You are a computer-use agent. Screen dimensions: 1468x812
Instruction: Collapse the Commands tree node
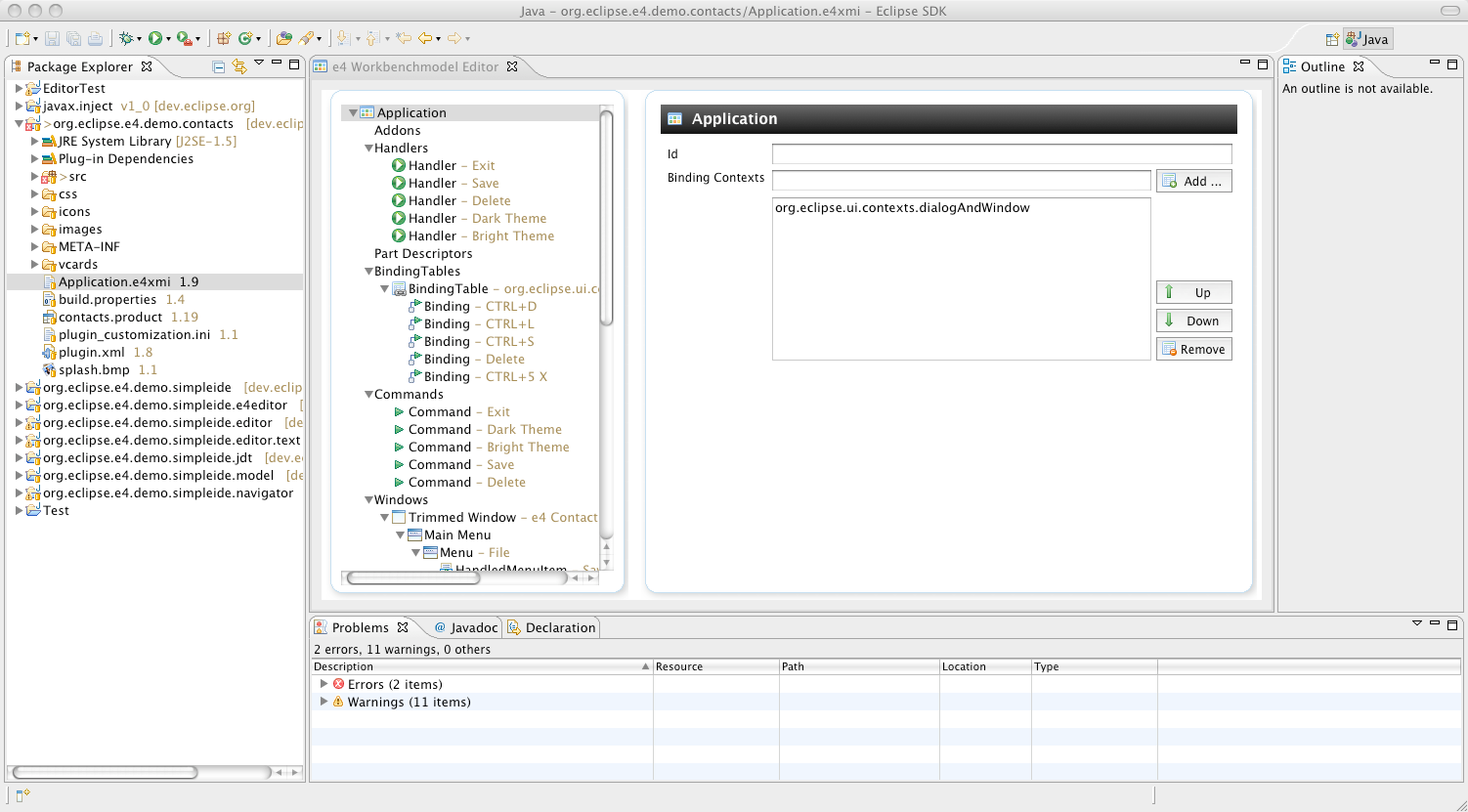coord(368,395)
